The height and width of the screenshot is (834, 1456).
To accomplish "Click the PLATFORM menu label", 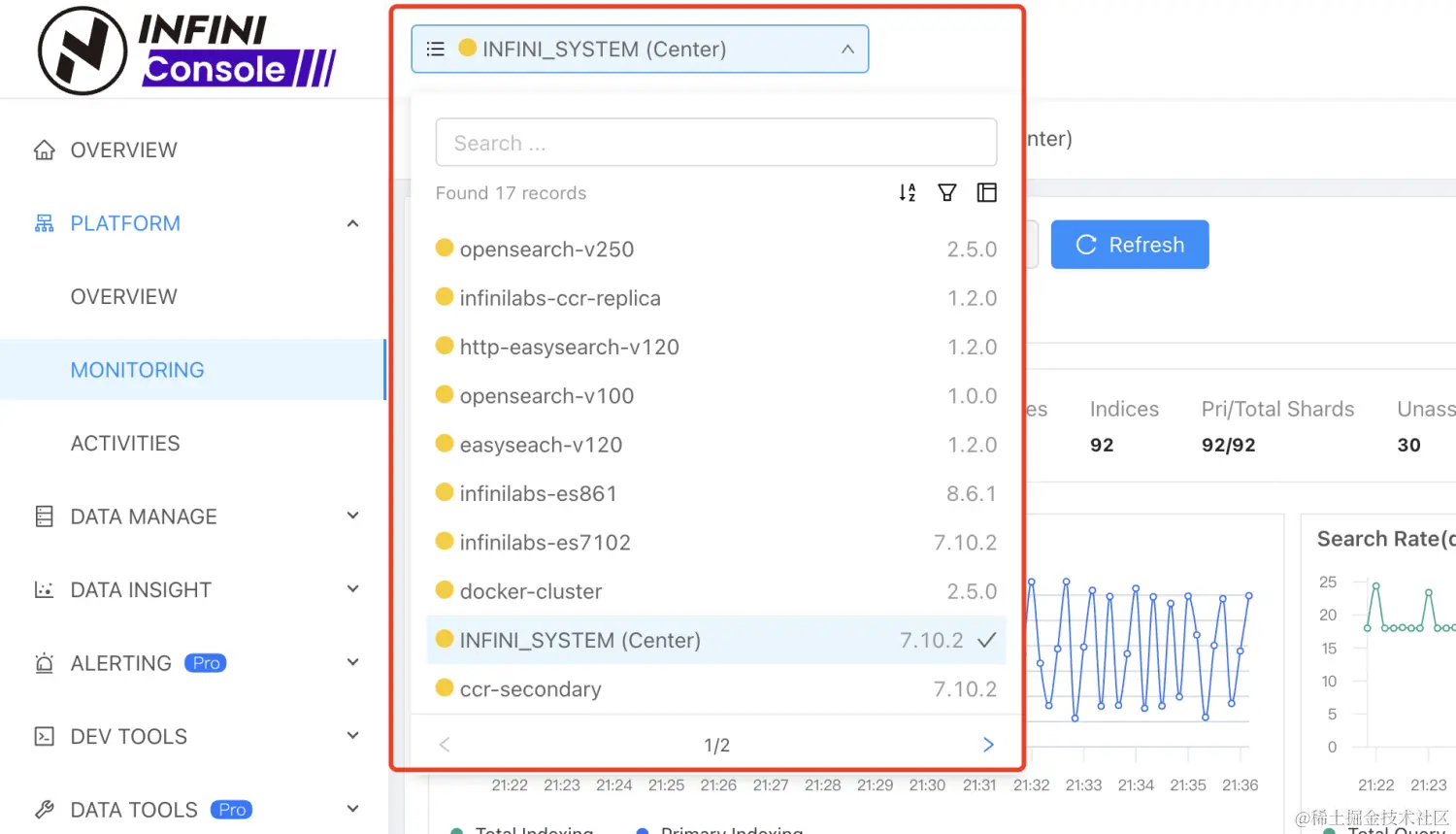I will pyautogui.click(x=125, y=223).
